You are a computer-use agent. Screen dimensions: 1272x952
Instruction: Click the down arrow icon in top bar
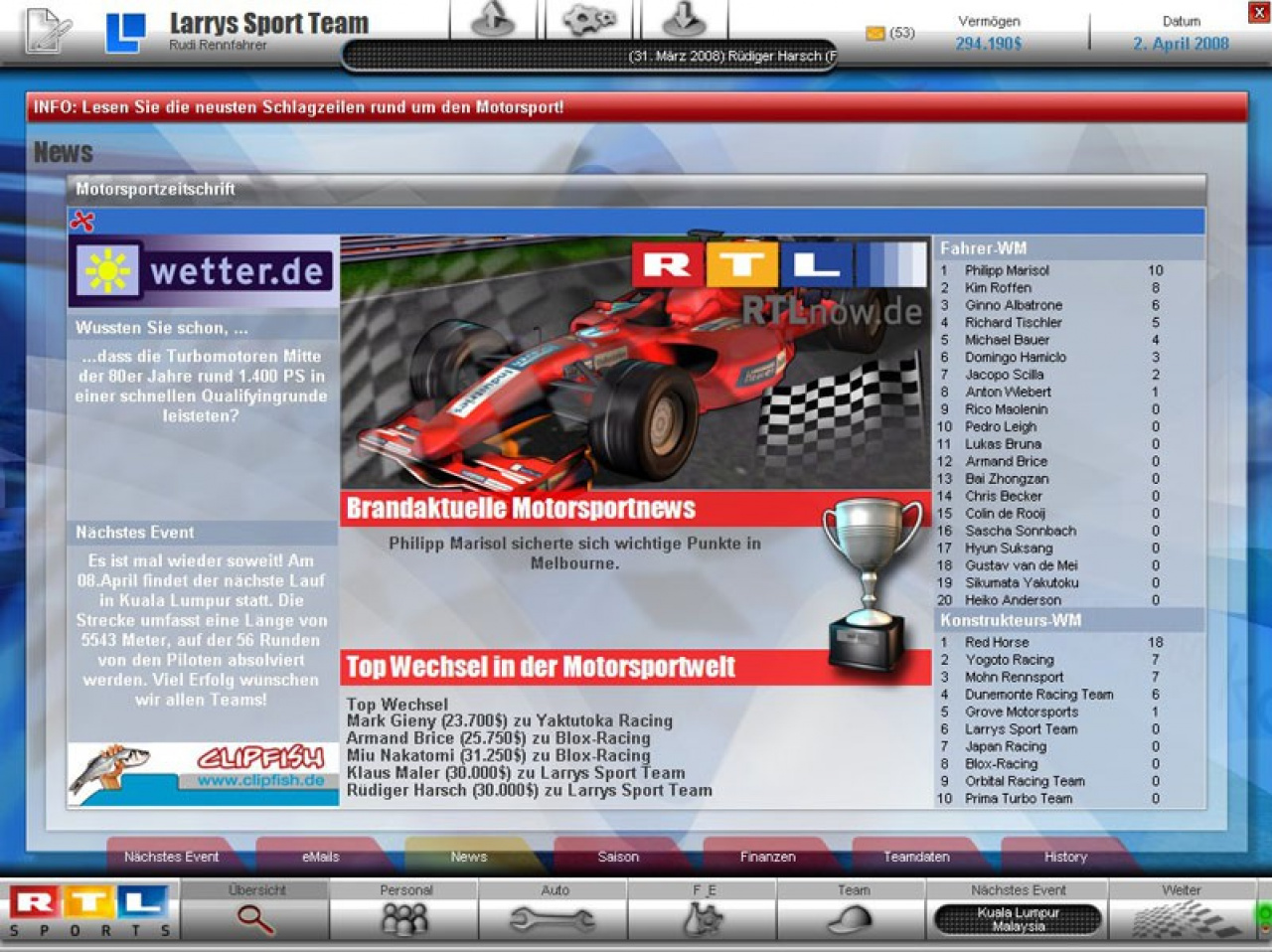coord(684,19)
